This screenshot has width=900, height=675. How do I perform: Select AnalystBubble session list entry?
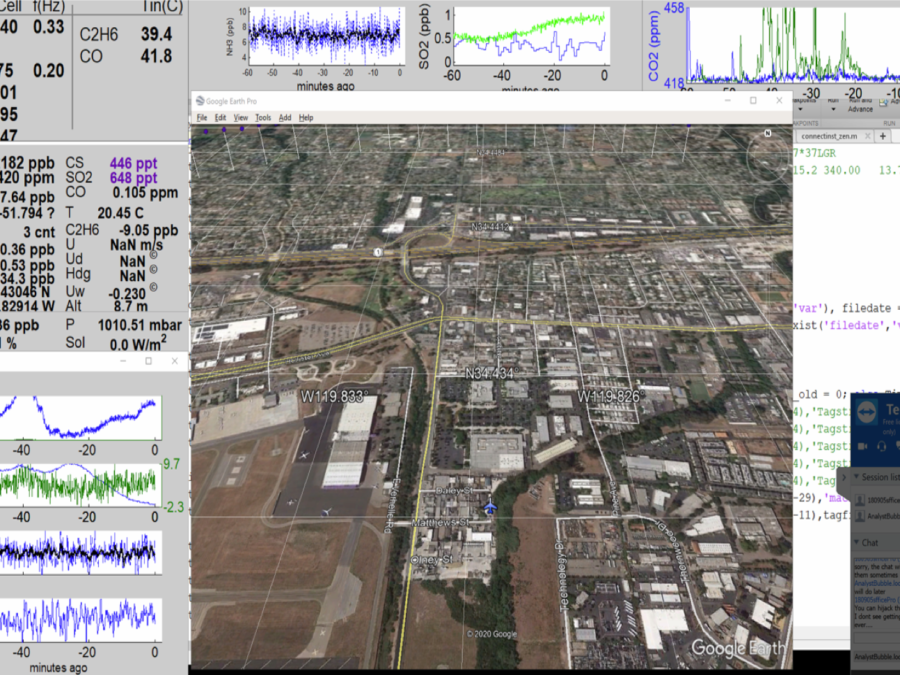(877, 516)
